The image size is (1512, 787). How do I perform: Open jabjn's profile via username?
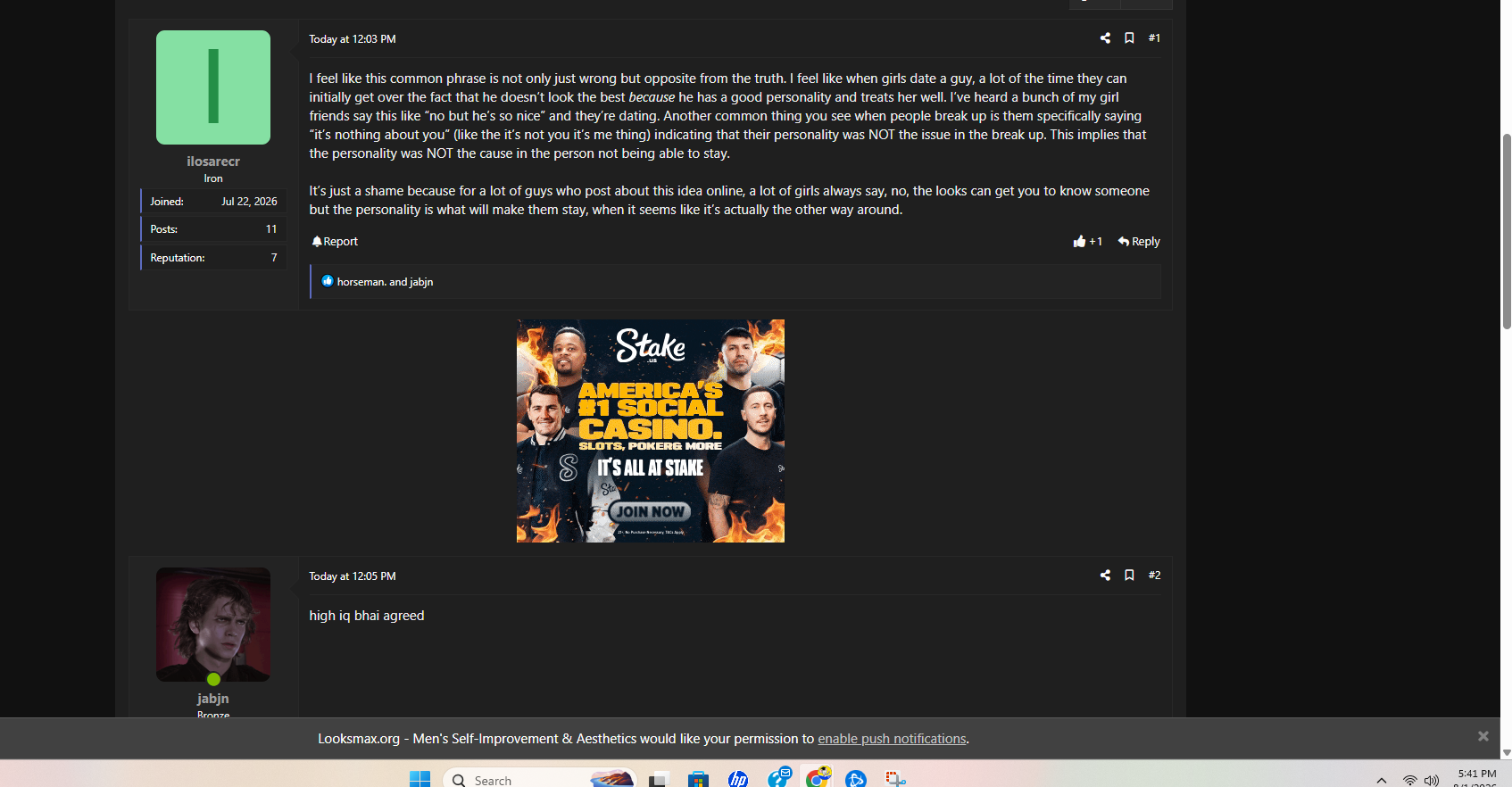[x=213, y=699]
